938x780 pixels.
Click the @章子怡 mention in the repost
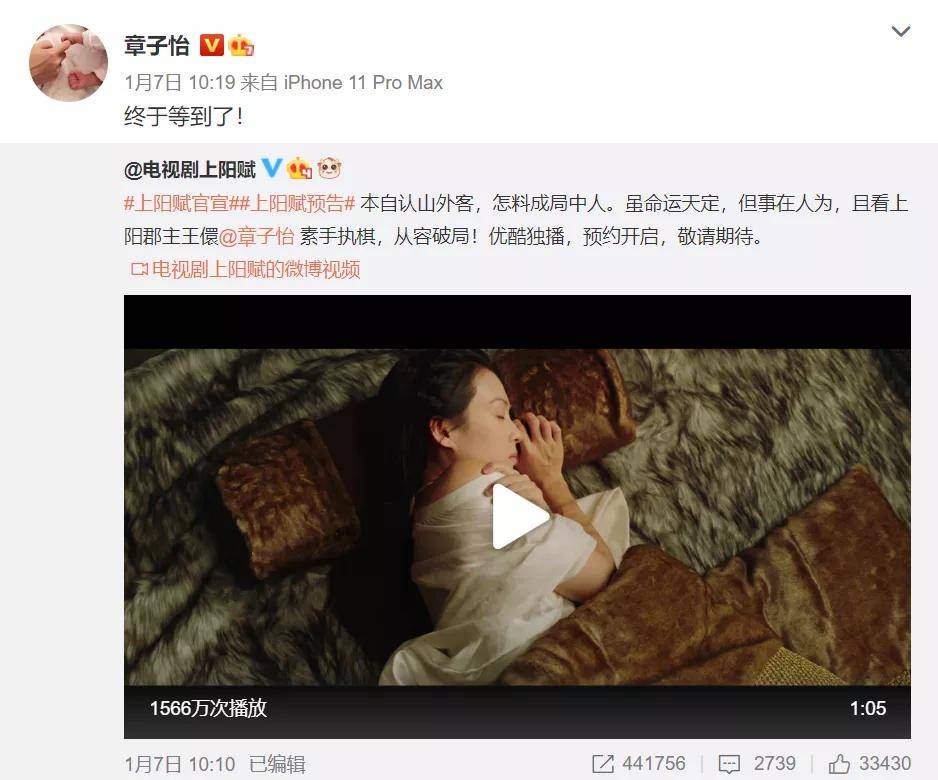[x=257, y=237]
